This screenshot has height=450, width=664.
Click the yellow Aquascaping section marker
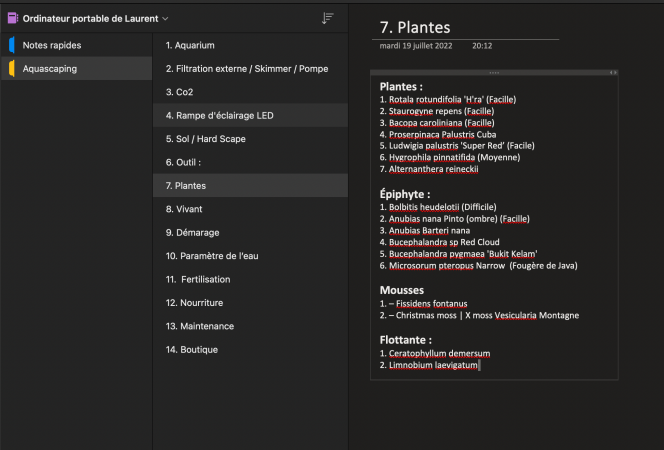pyautogui.click(x=12, y=69)
